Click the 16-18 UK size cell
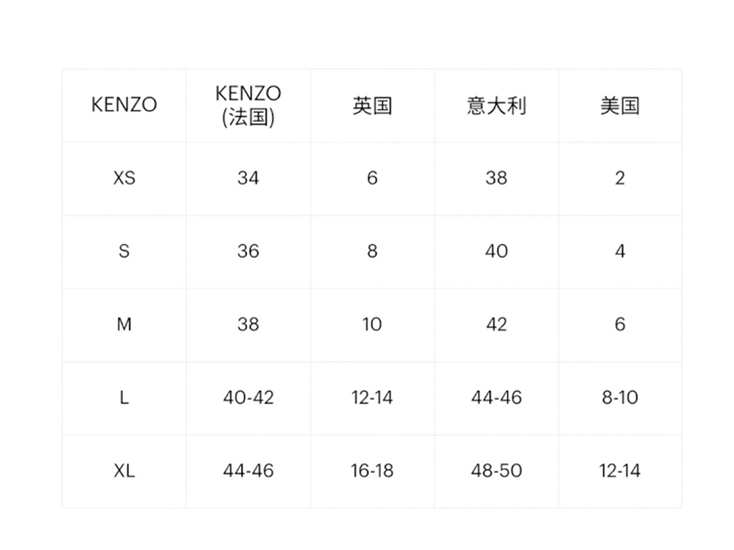The image size is (734, 550). [372, 470]
